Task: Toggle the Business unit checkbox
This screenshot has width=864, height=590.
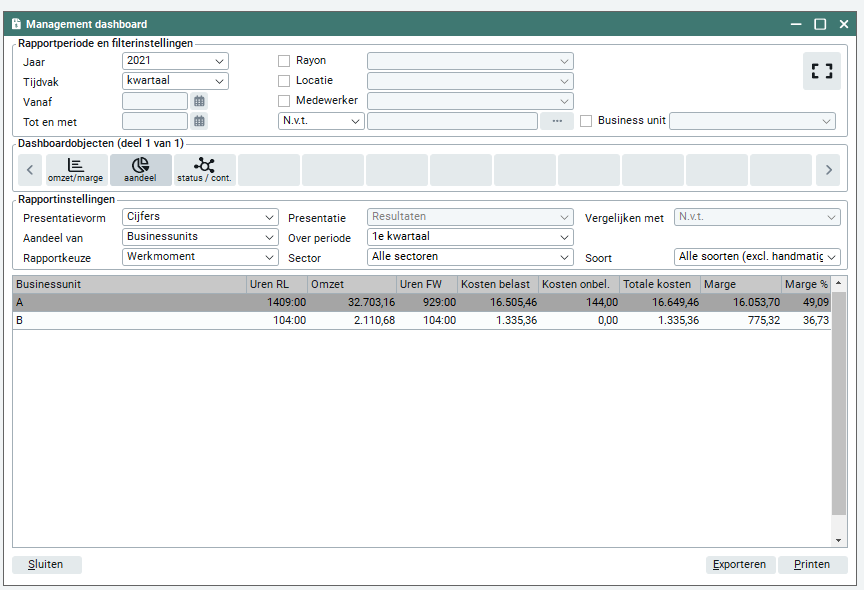Action: coord(586,121)
